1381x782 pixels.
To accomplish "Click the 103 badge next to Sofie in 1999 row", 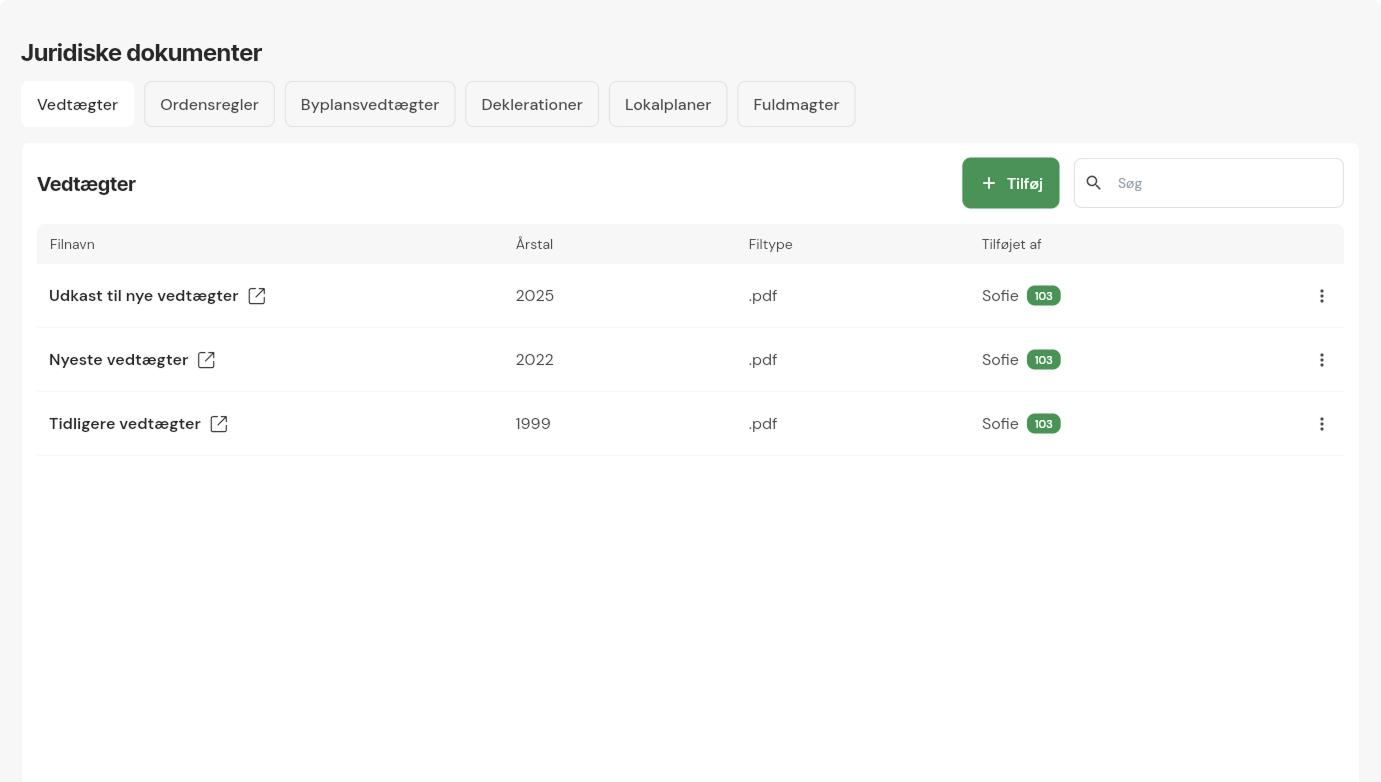I will click(1043, 424).
